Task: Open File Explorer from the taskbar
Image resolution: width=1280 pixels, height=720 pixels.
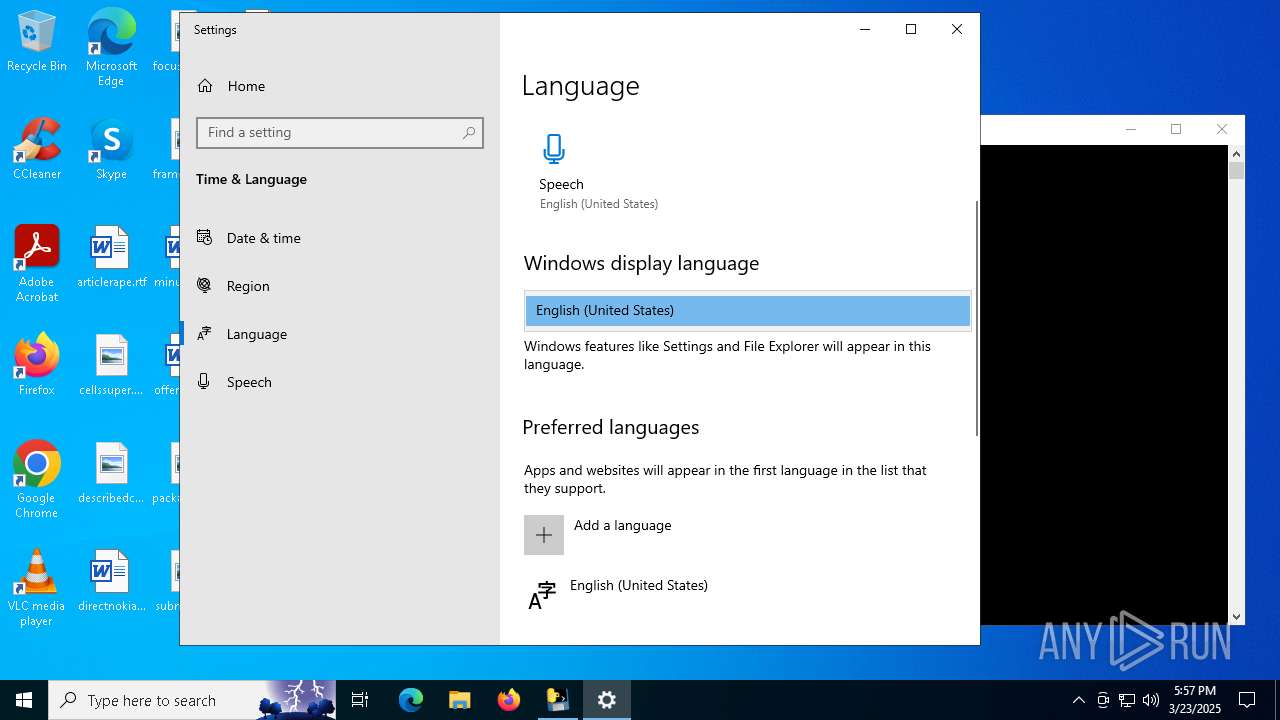Action: pos(459,700)
